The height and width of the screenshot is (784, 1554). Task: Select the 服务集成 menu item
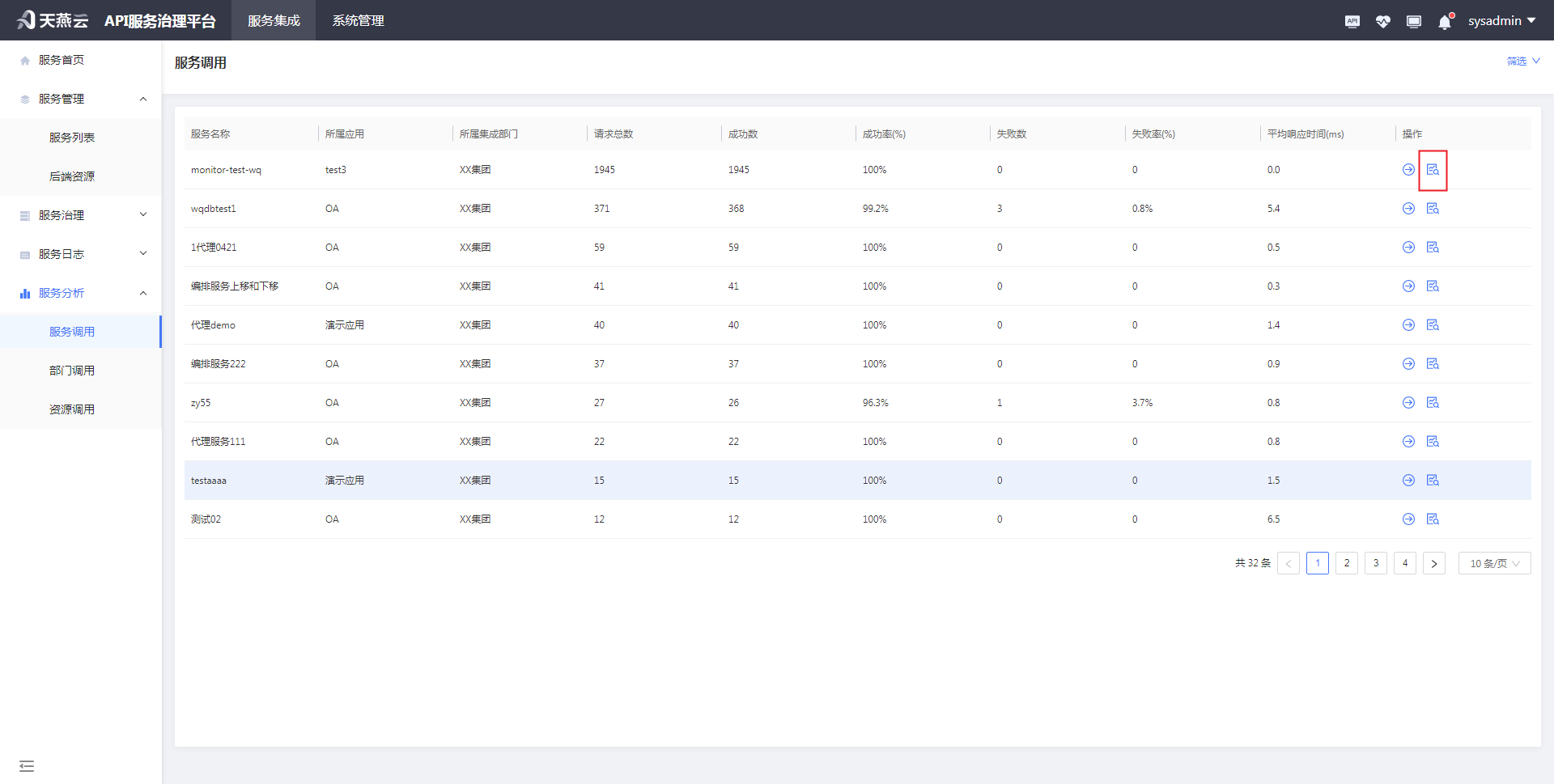point(273,20)
